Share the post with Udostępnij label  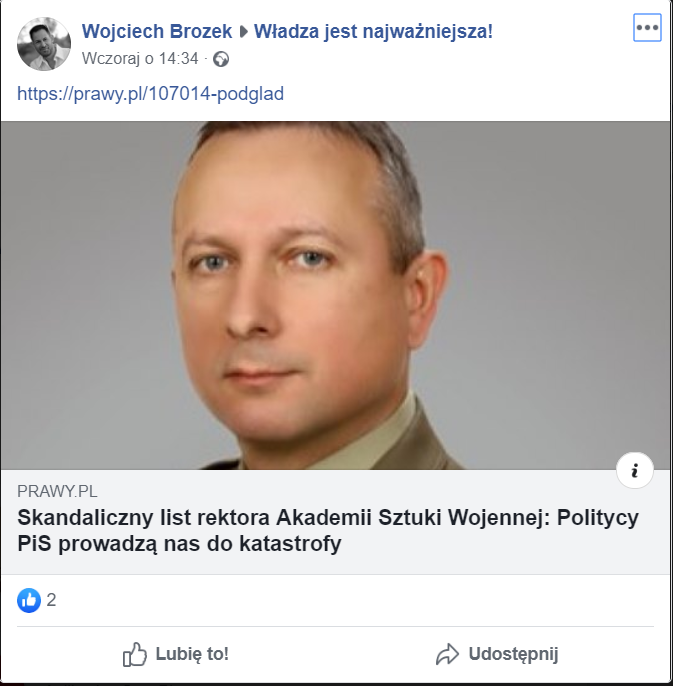coord(497,654)
